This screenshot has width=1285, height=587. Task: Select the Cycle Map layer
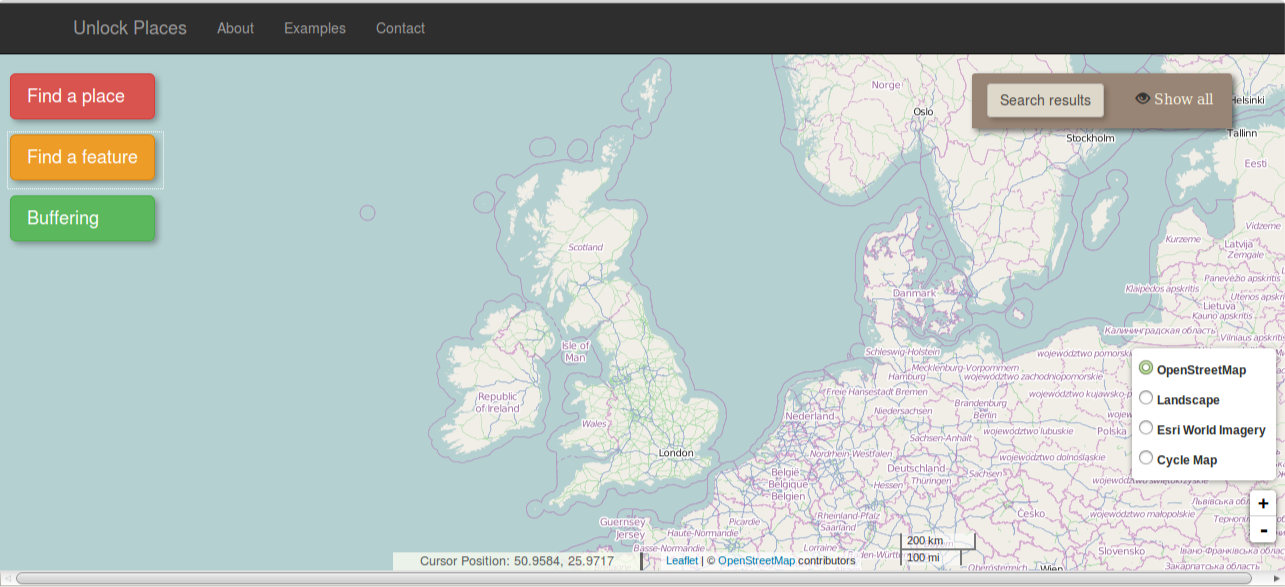point(1146,458)
